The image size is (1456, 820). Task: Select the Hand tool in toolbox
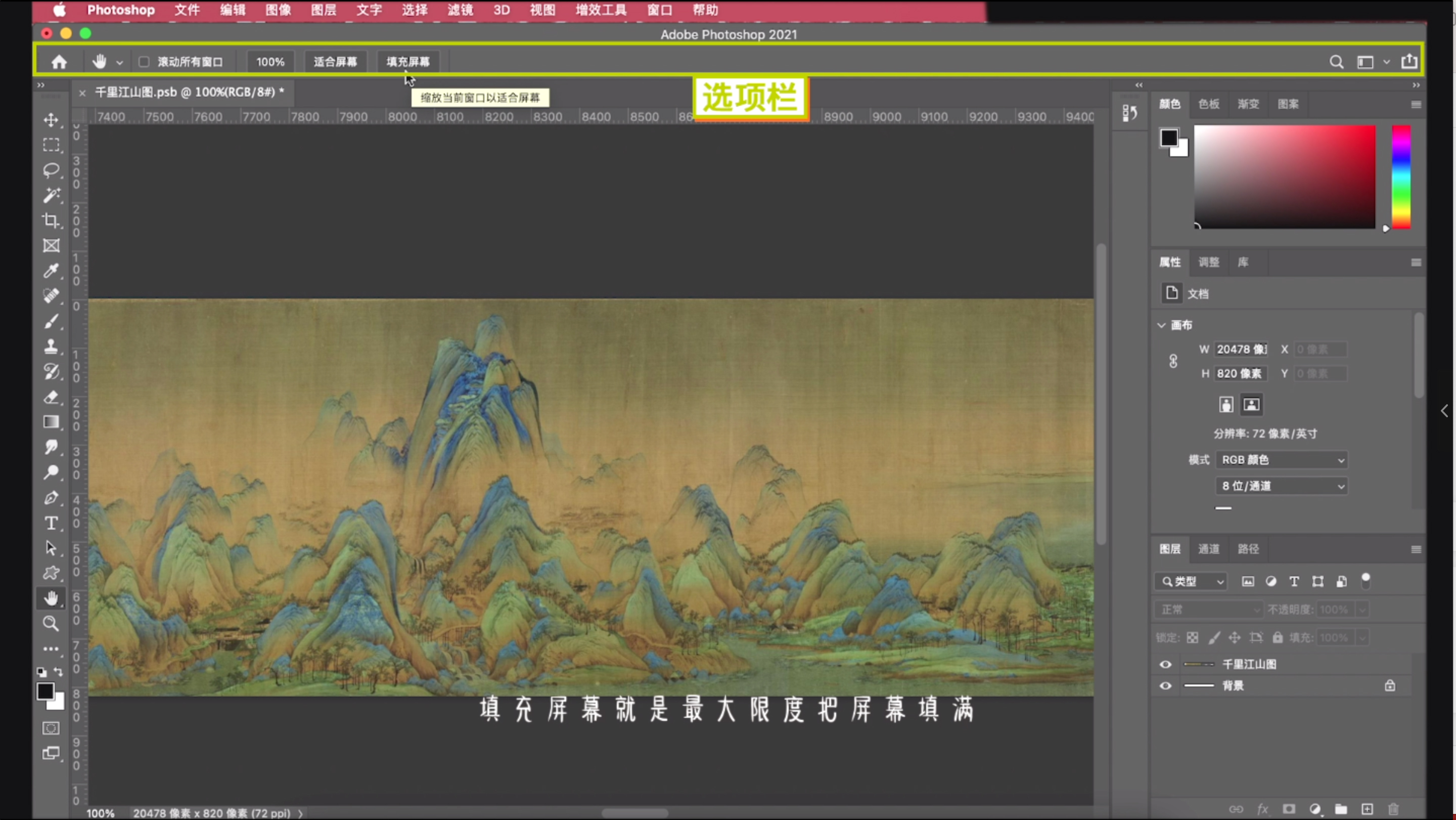tap(52, 598)
